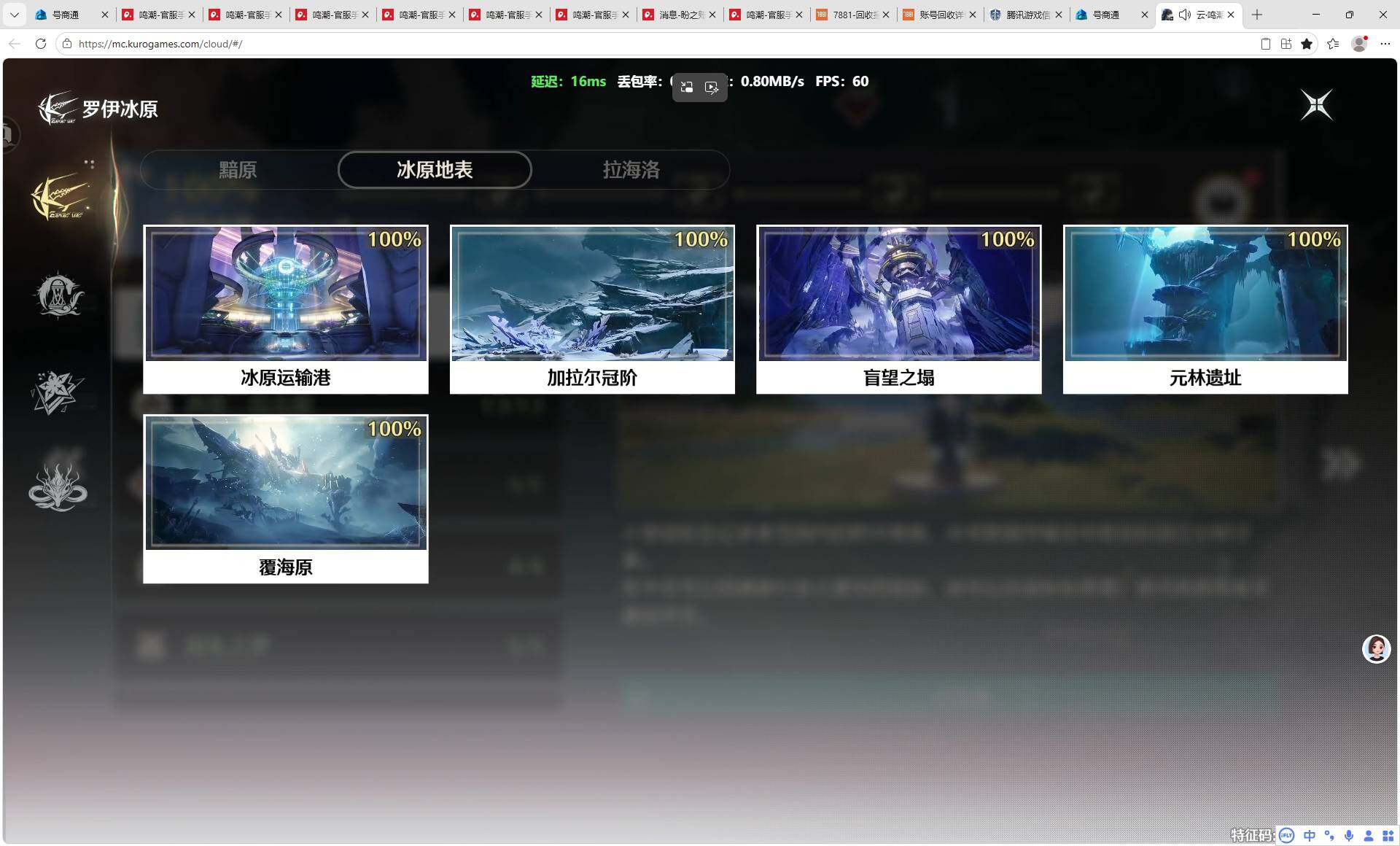Select the star-shaped region emblem in sidebar
The image size is (1400, 846).
(57, 392)
